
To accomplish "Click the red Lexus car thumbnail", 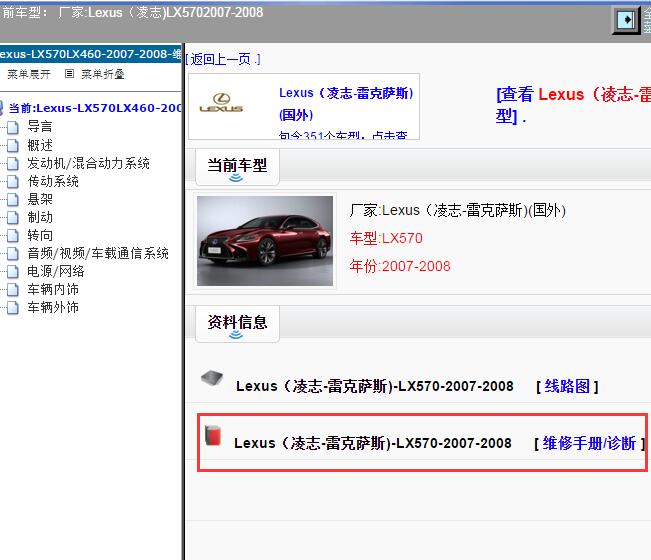I will click(x=265, y=241).
